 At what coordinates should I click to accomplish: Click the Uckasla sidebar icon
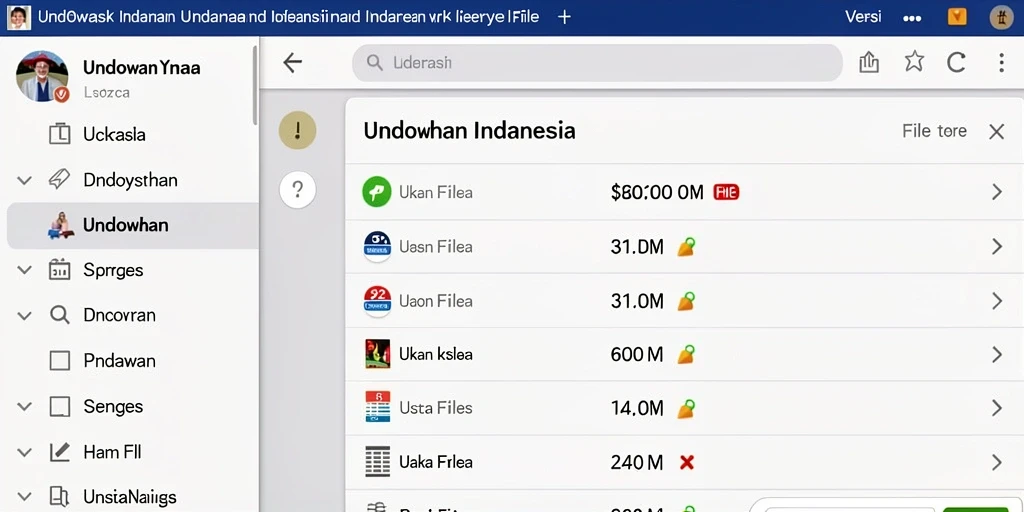point(59,134)
